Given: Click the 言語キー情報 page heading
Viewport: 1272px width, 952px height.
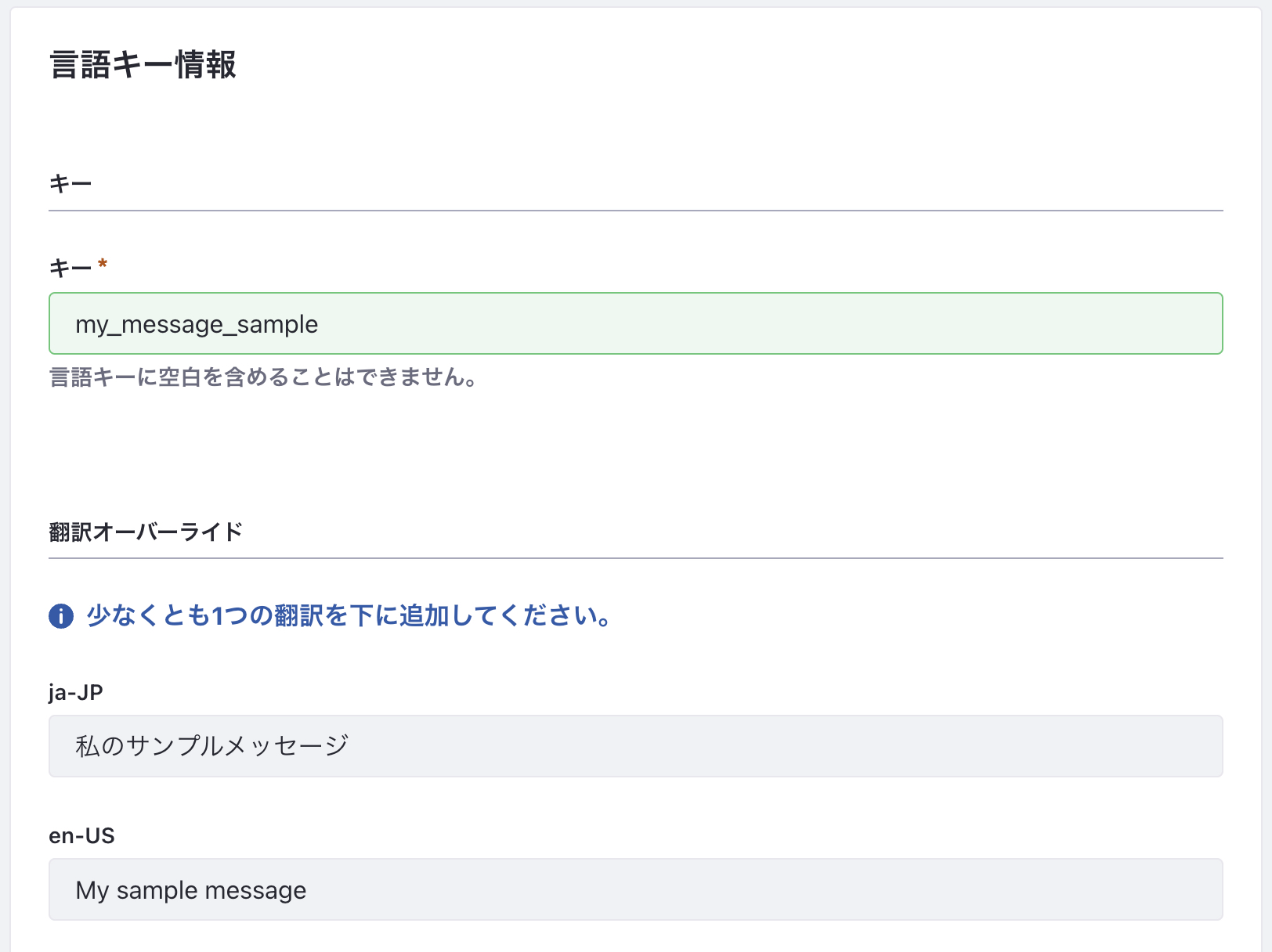Looking at the screenshot, I should (x=143, y=65).
